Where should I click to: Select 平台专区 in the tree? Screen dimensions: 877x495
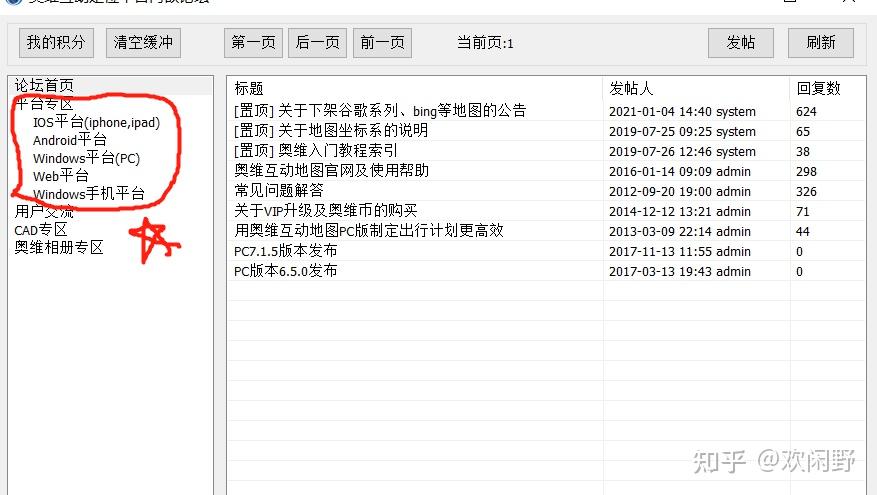[44, 103]
